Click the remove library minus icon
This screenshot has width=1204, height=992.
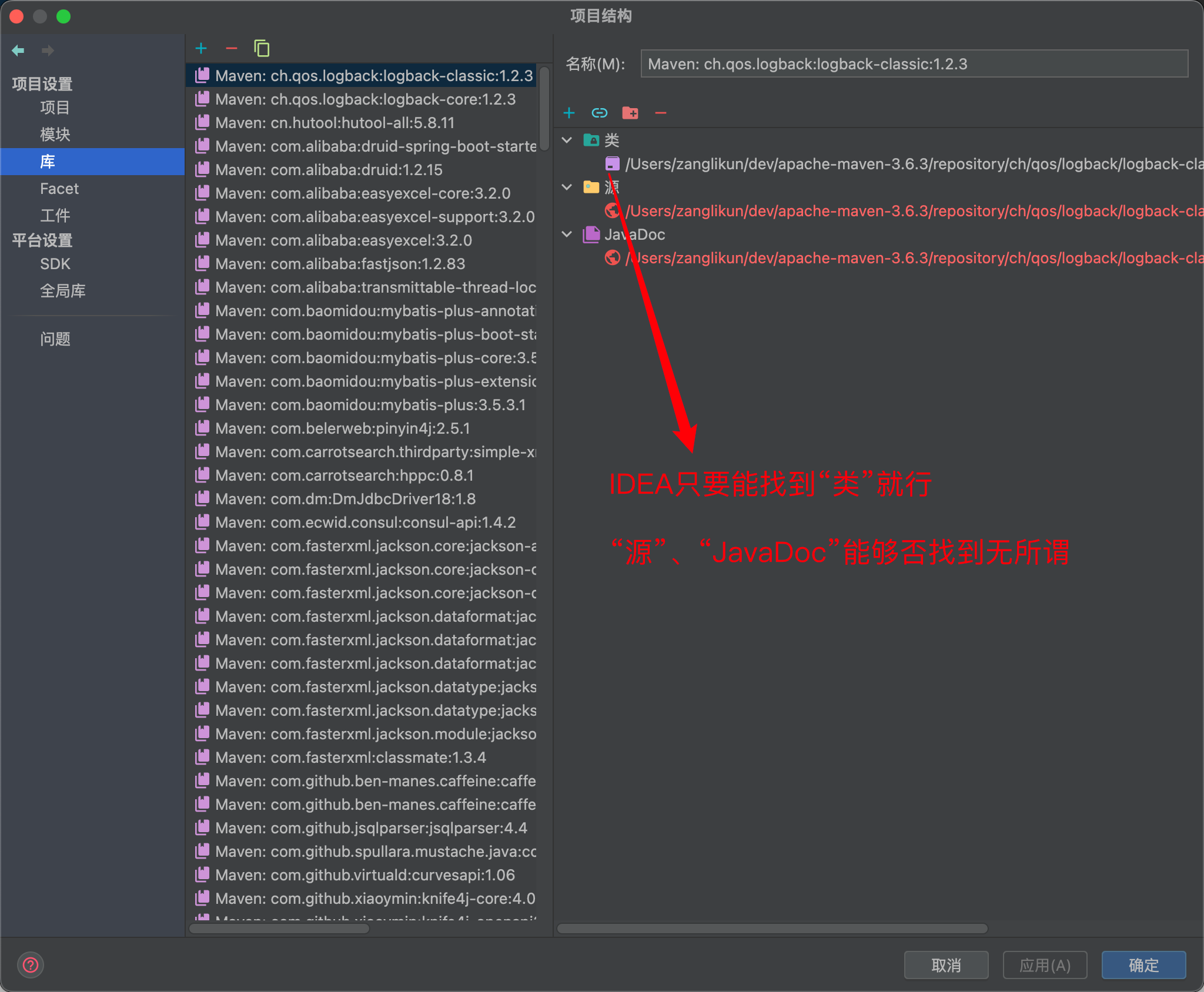coord(232,49)
